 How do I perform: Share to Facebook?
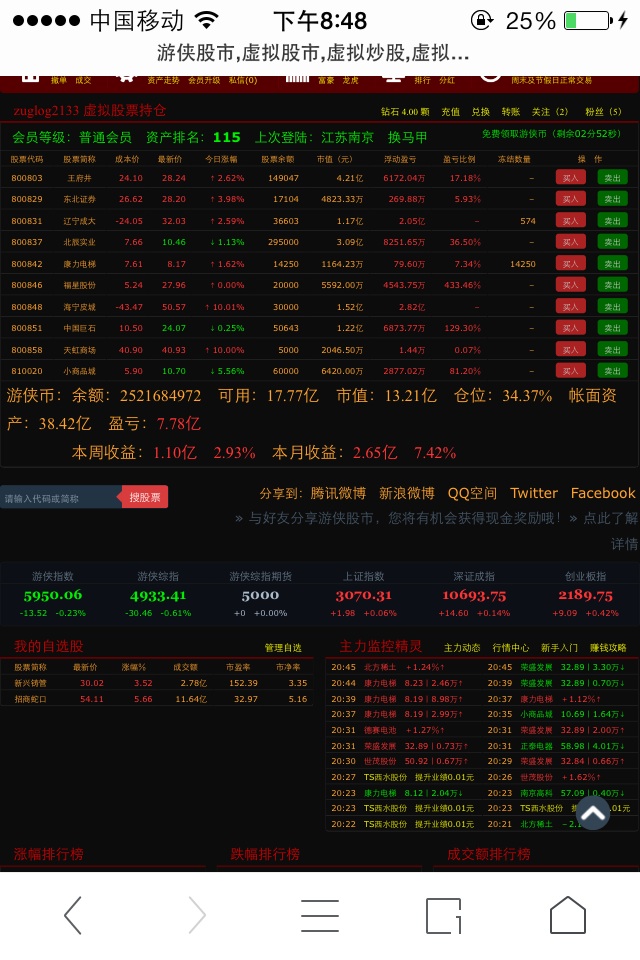click(x=602, y=493)
